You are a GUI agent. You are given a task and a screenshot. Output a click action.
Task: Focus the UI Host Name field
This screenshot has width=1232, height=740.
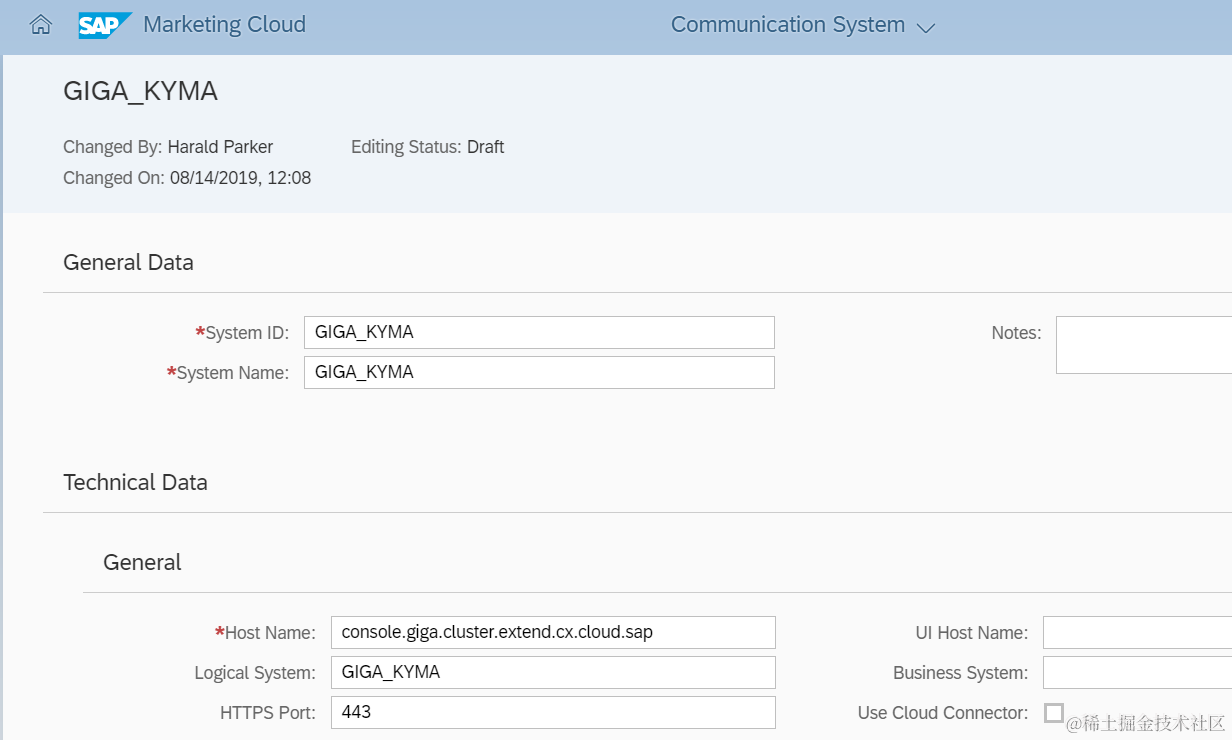click(1137, 633)
